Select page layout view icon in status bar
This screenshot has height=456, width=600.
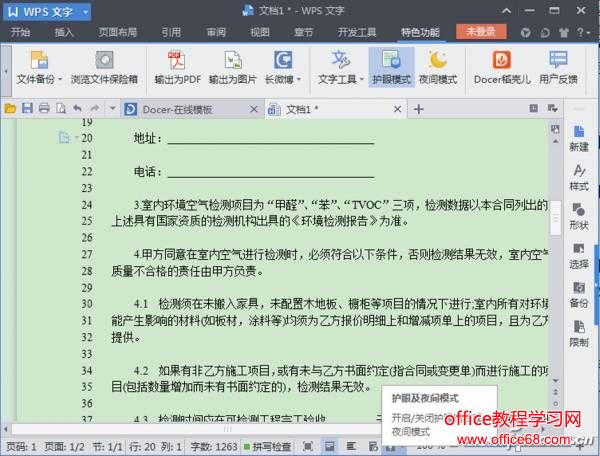point(329,446)
